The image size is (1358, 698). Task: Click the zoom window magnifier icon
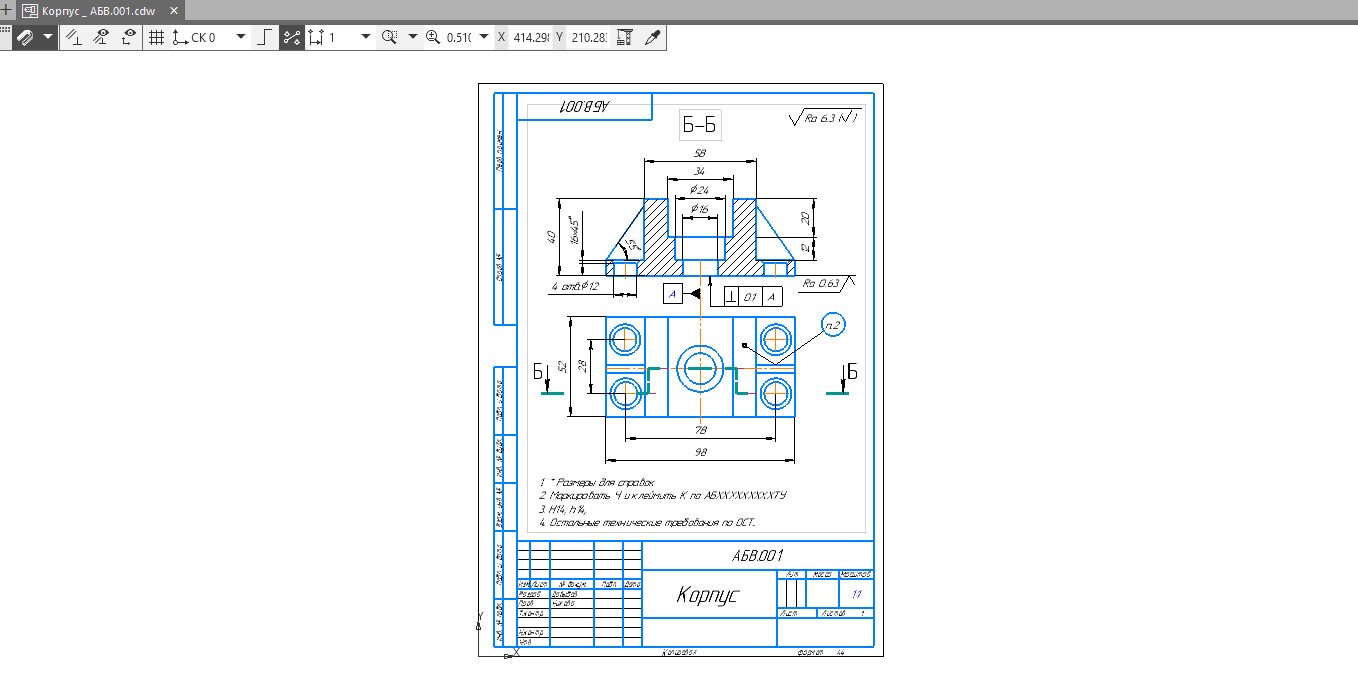pos(390,37)
